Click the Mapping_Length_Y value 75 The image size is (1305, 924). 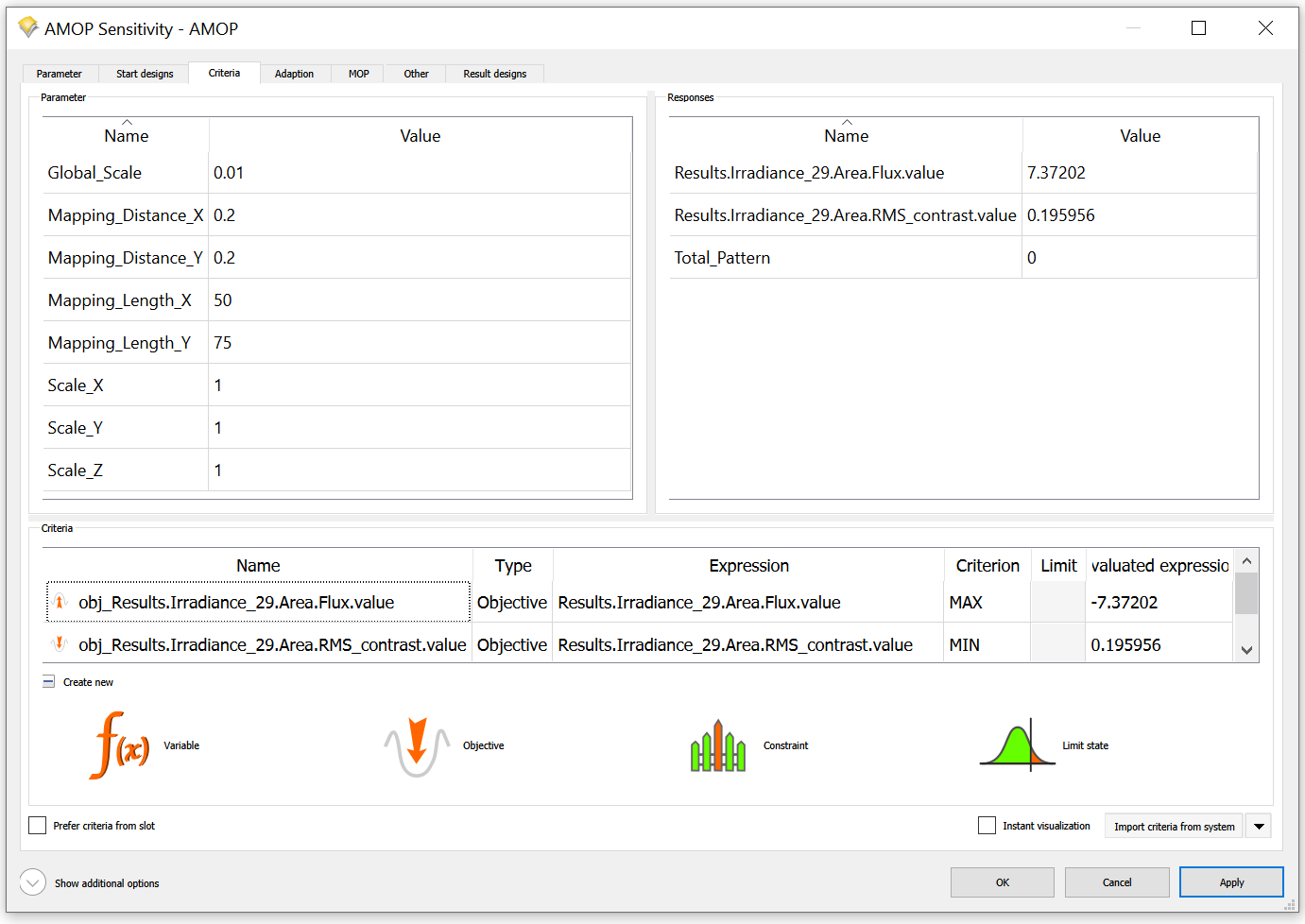click(223, 343)
